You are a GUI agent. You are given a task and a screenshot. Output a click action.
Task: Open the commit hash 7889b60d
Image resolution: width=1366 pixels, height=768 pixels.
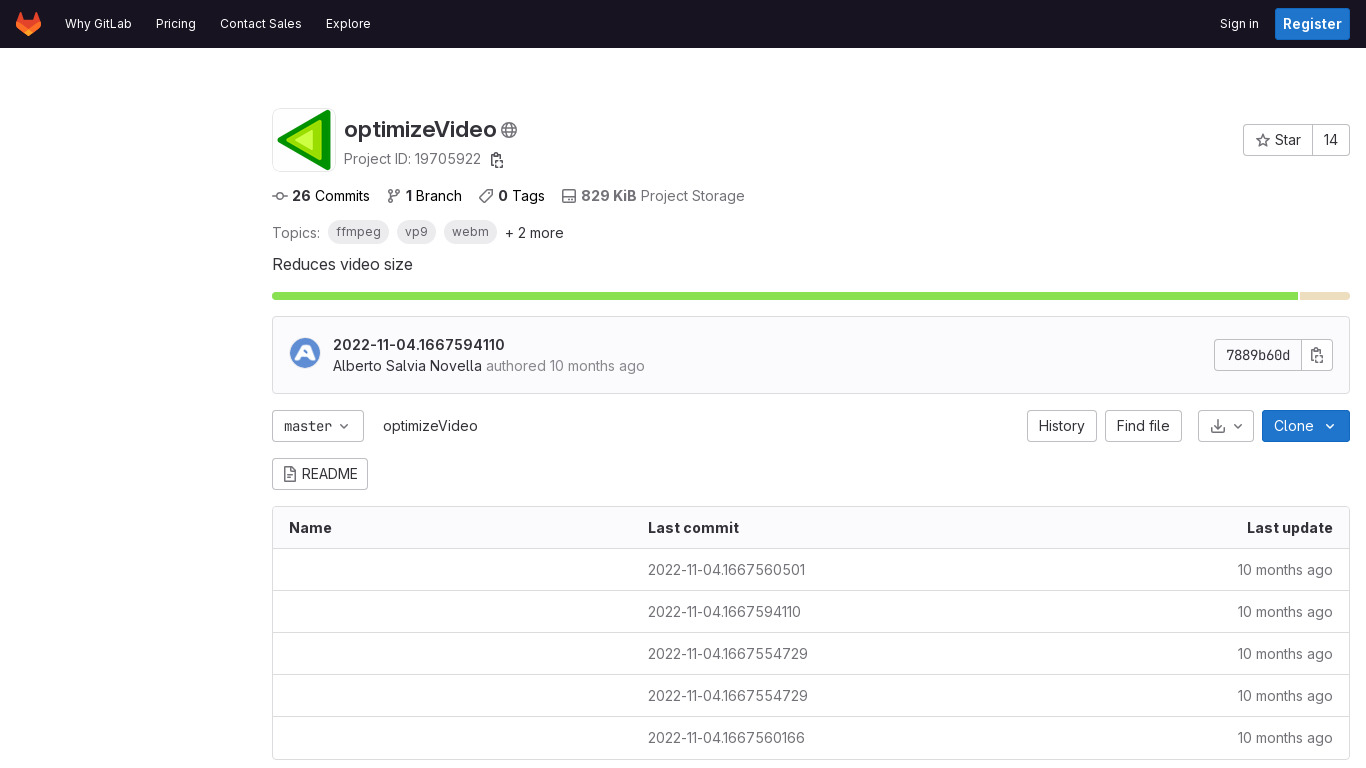pyautogui.click(x=1258, y=355)
